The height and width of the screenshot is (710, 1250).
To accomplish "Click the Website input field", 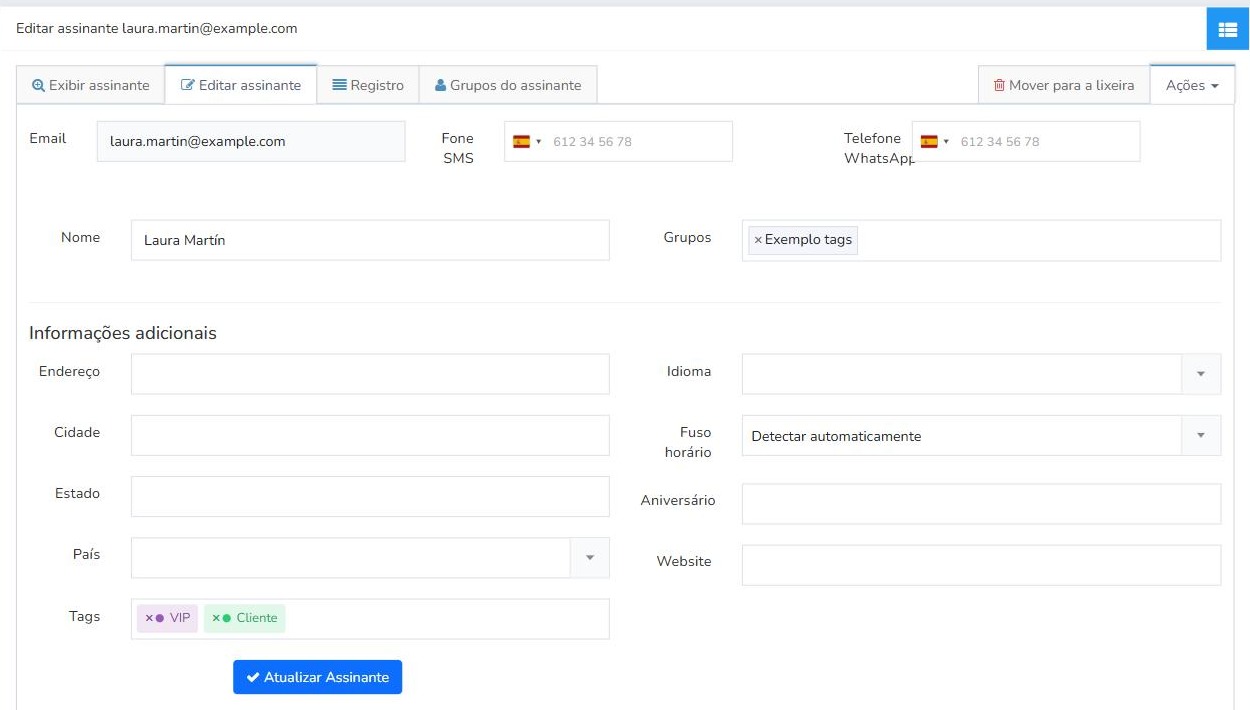I will (x=981, y=565).
